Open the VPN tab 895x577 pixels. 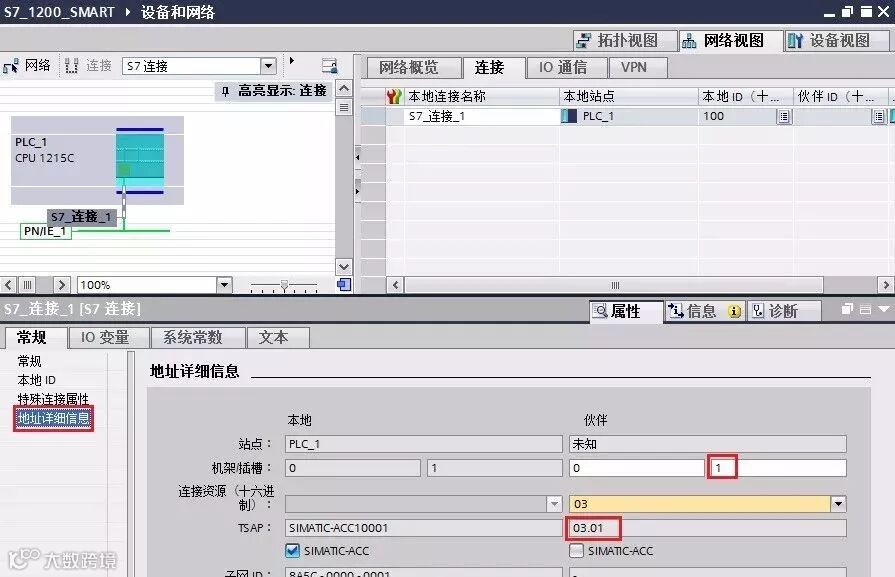638,67
